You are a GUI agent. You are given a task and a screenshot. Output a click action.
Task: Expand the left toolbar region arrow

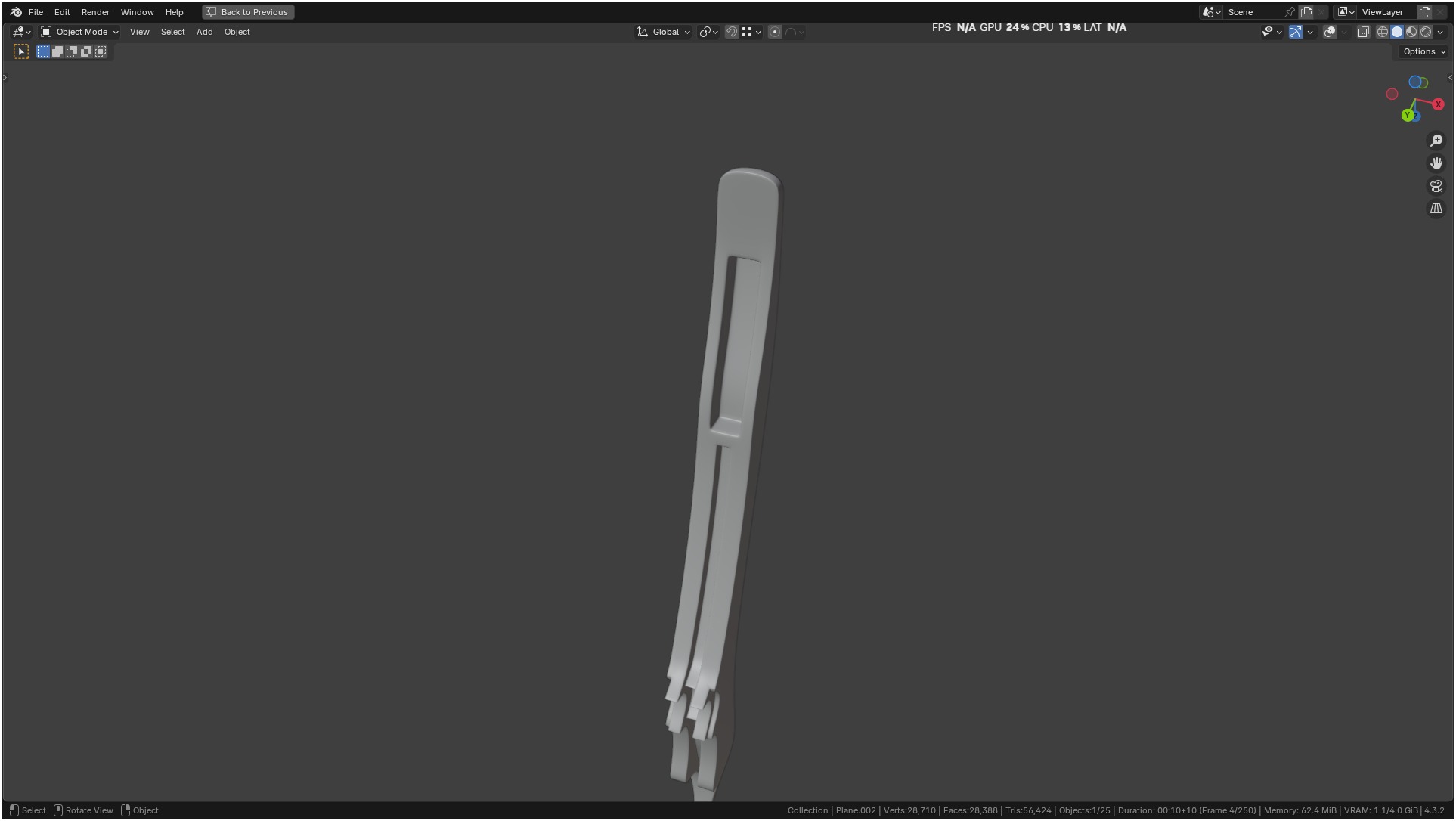pos(5,78)
